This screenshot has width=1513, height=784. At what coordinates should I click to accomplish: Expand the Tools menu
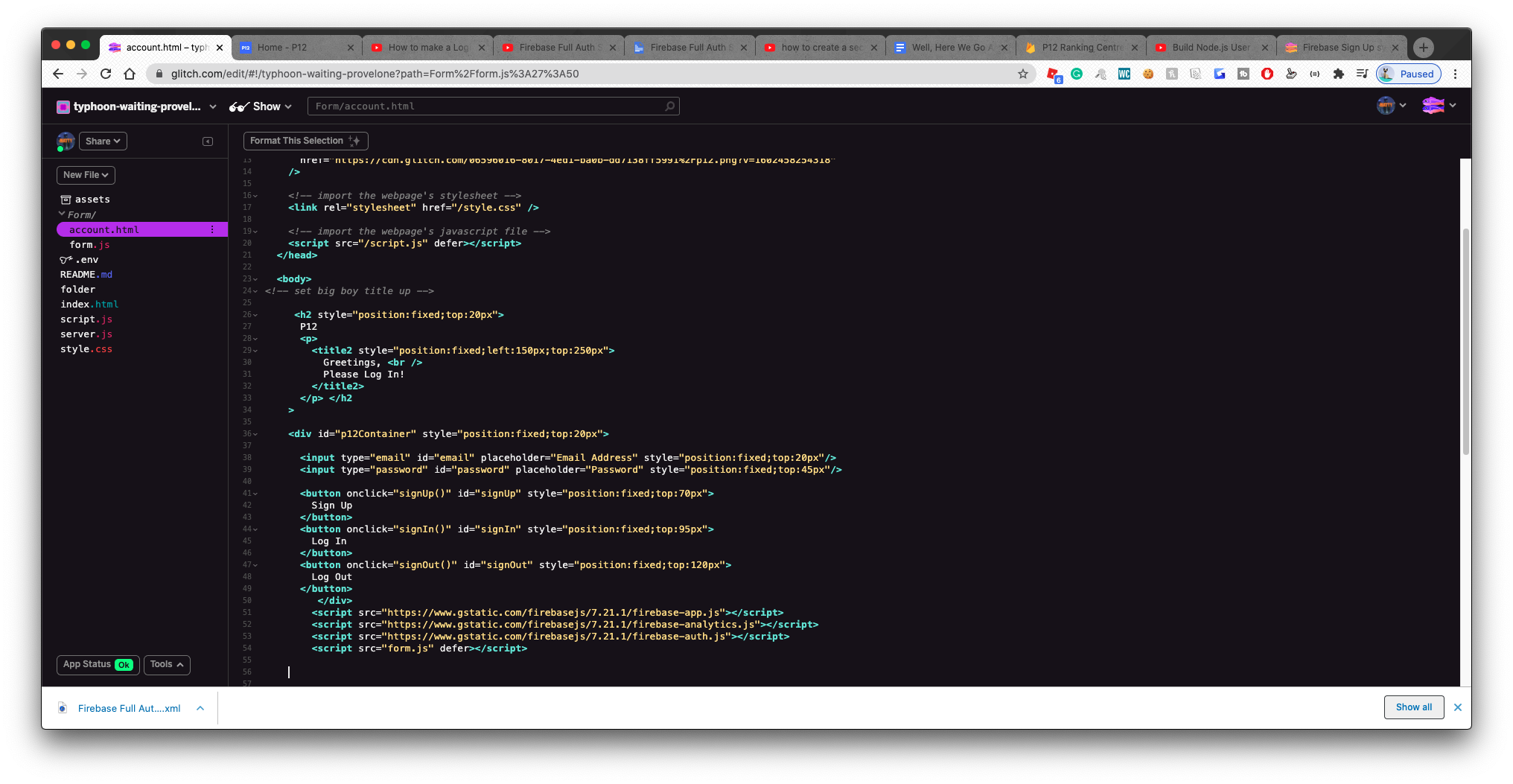167,665
